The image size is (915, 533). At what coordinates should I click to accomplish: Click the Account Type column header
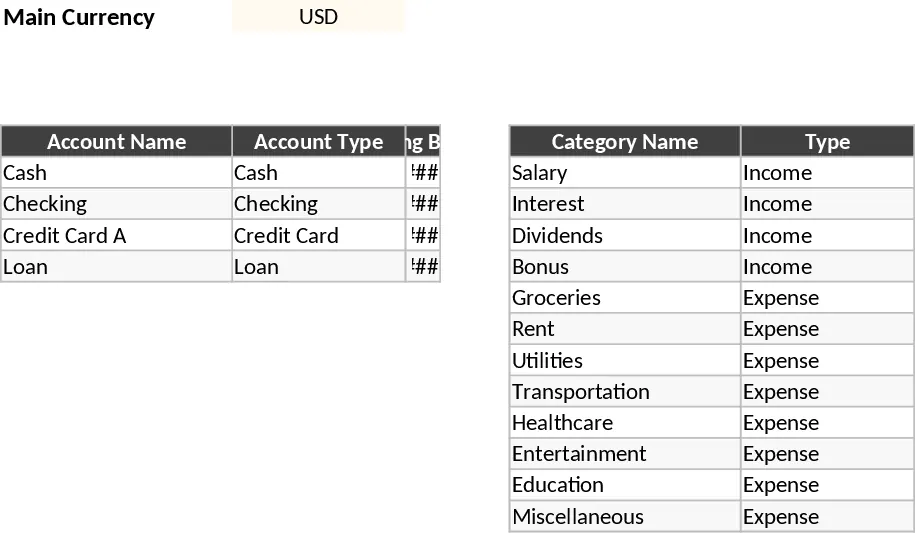[319, 142]
